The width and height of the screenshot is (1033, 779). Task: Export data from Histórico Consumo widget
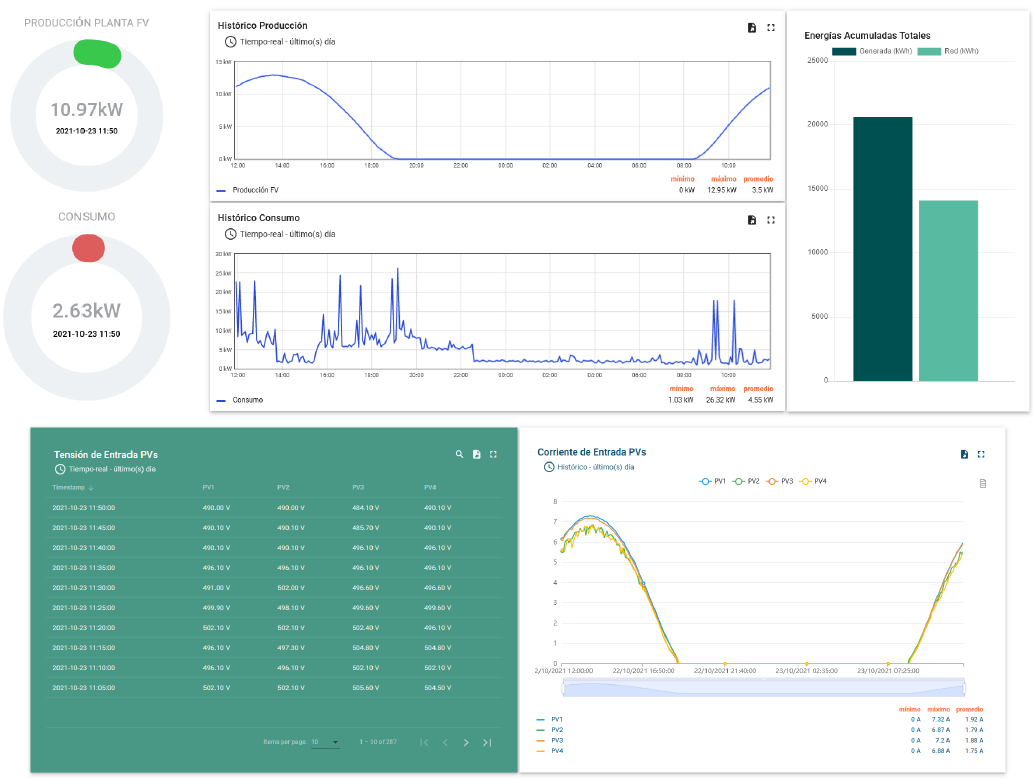point(752,220)
